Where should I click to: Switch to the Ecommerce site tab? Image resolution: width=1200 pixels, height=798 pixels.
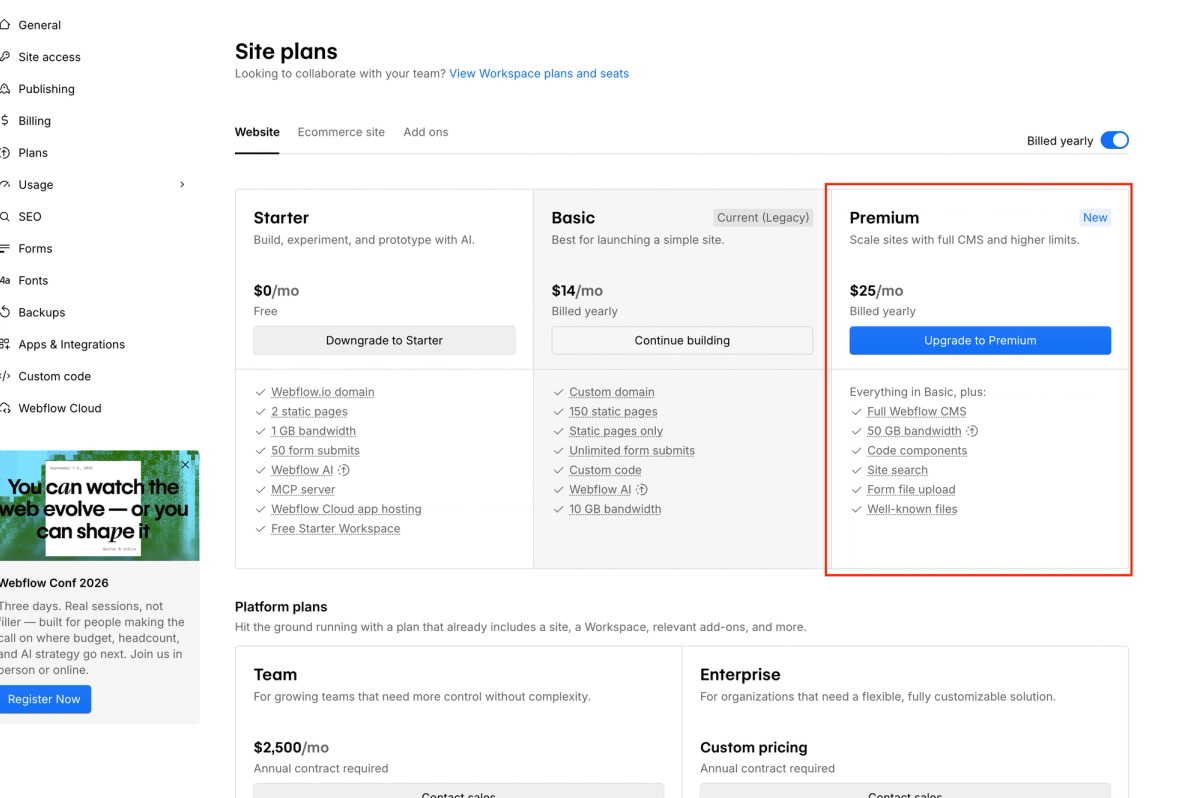(341, 132)
